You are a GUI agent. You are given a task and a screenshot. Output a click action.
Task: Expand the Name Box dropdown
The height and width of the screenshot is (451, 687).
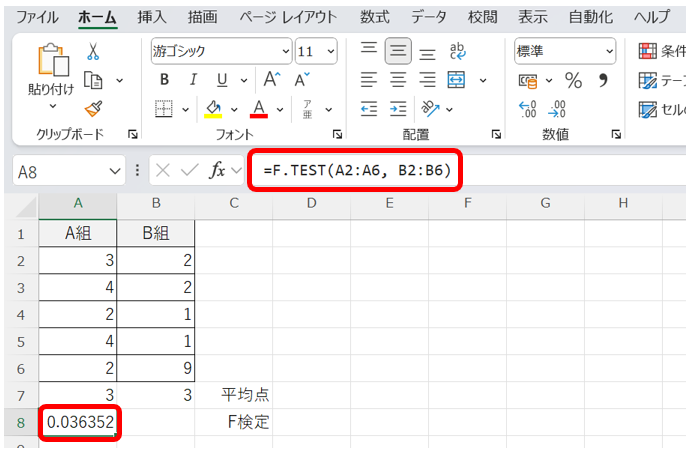point(115,171)
